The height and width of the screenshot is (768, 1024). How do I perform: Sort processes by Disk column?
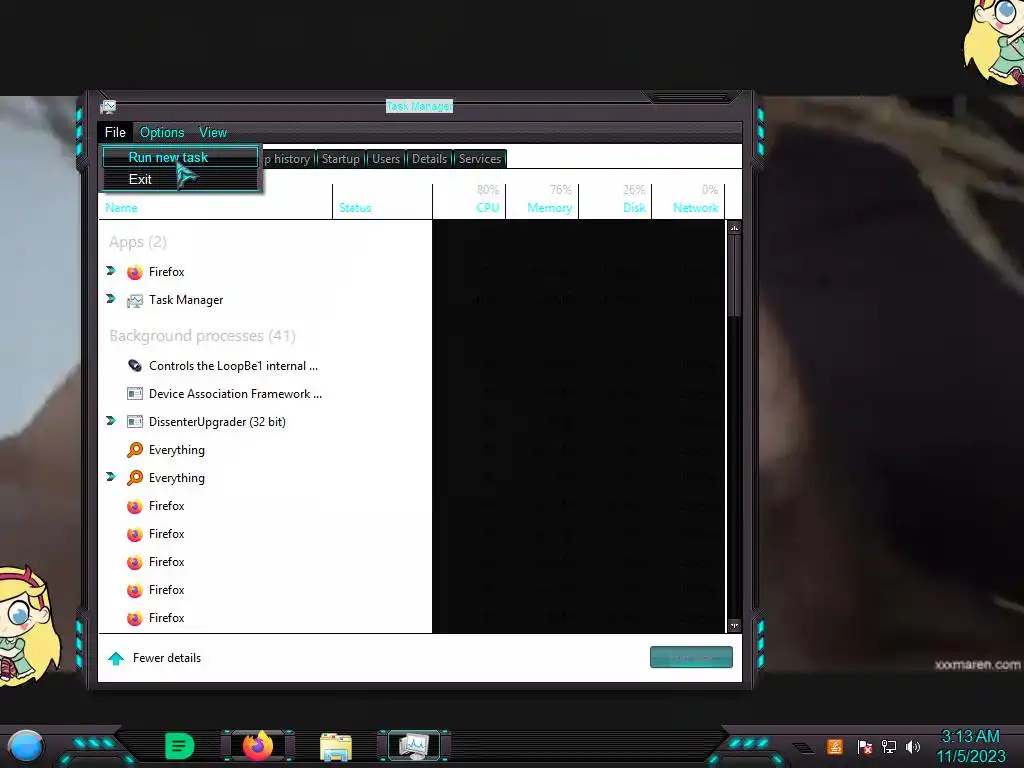(615, 202)
